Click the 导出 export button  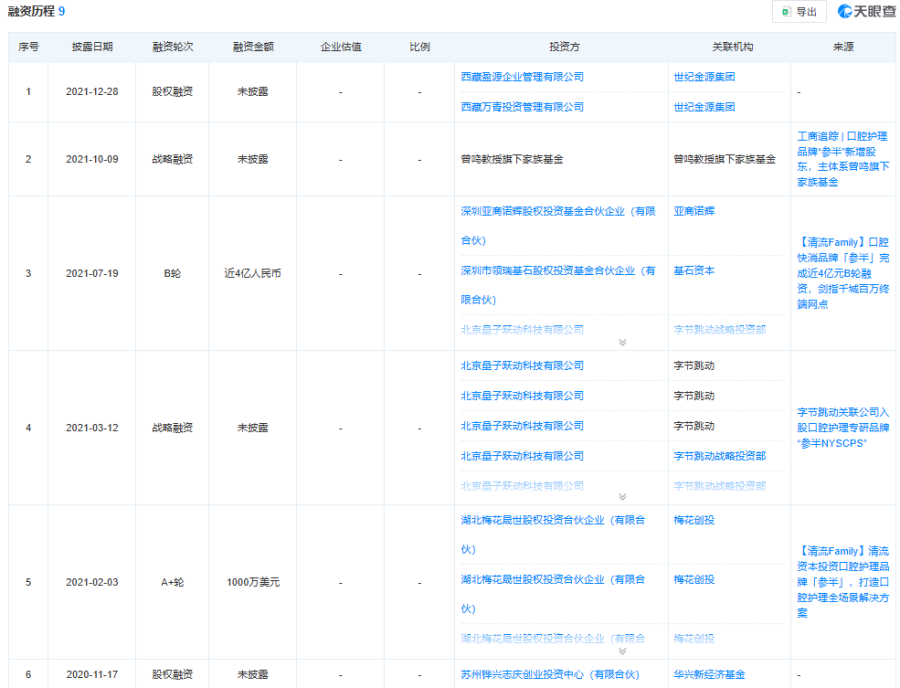point(799,12)
